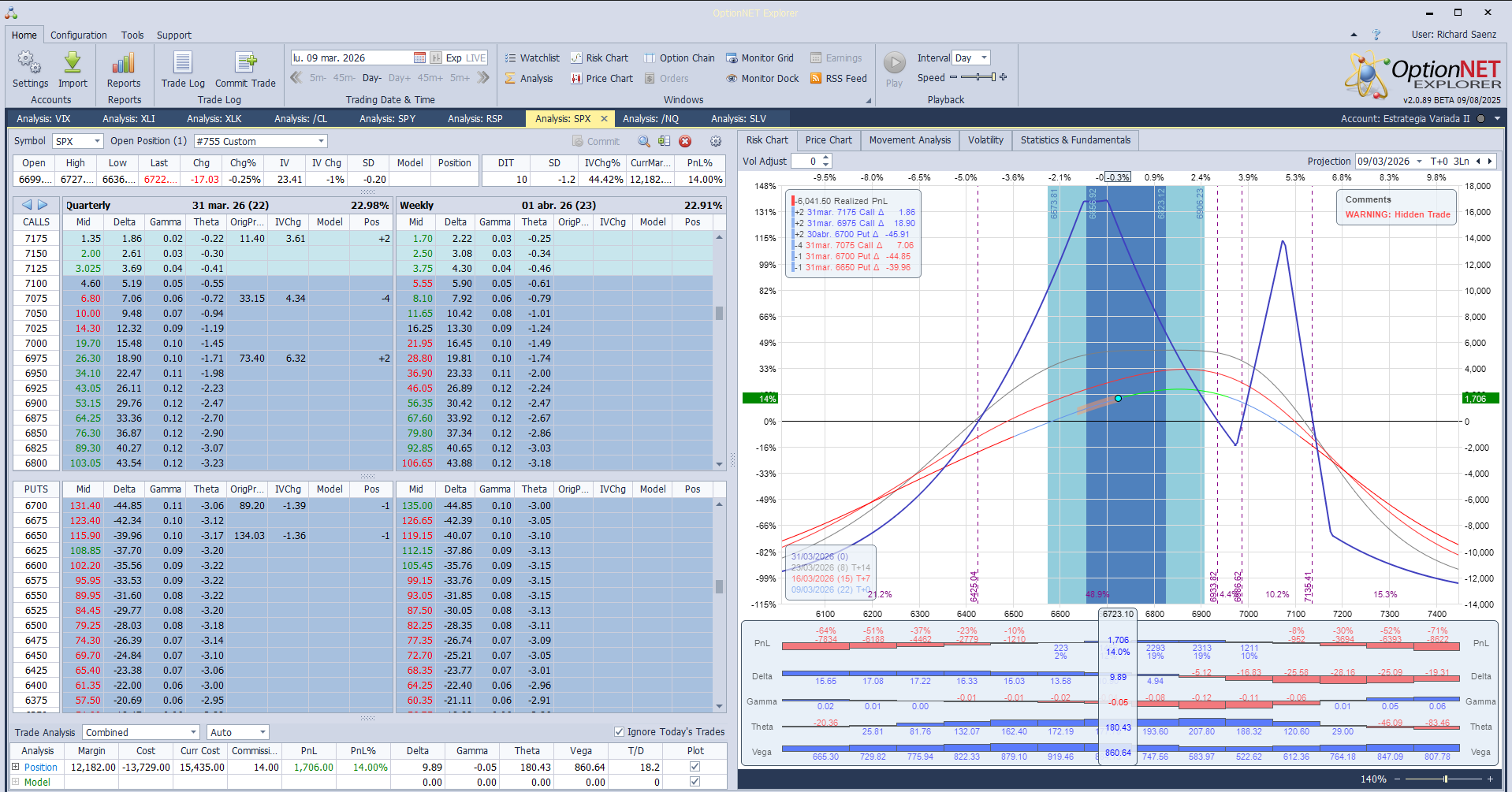Screen dimensions: 1512x792
Task: Click the Watchlist button
Action: coord(532,58)
